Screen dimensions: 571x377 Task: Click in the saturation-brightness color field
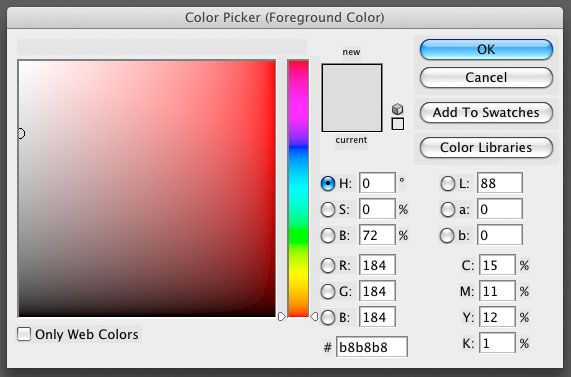pyautogui.click(x=147, y=188)
